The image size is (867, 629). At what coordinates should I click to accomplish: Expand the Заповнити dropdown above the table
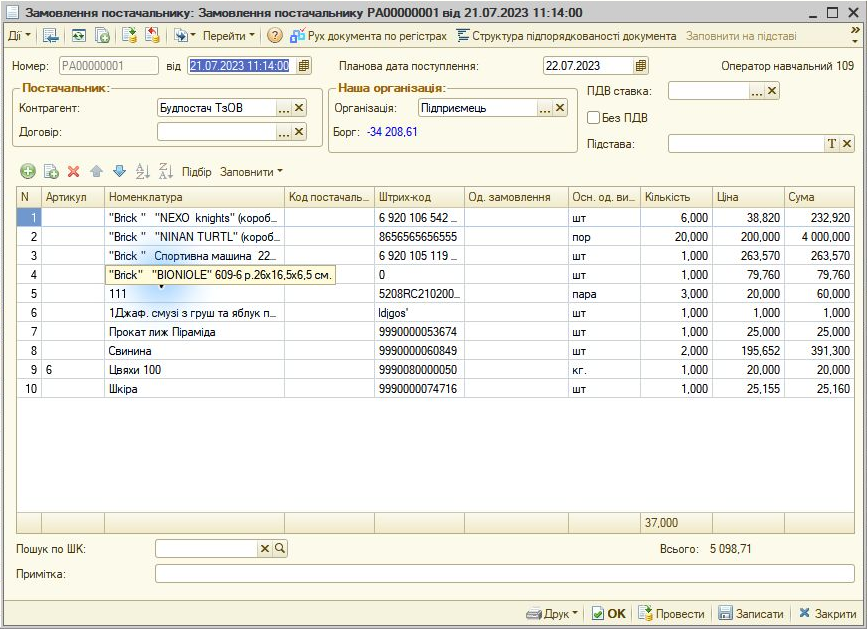pos(252,172)
